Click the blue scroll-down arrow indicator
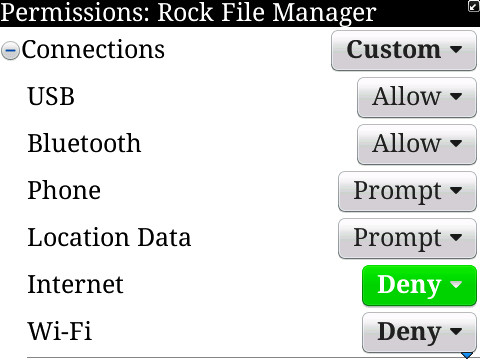Image resolution: width=480 pixels, height=360 pixels. (x=467, y=355)
